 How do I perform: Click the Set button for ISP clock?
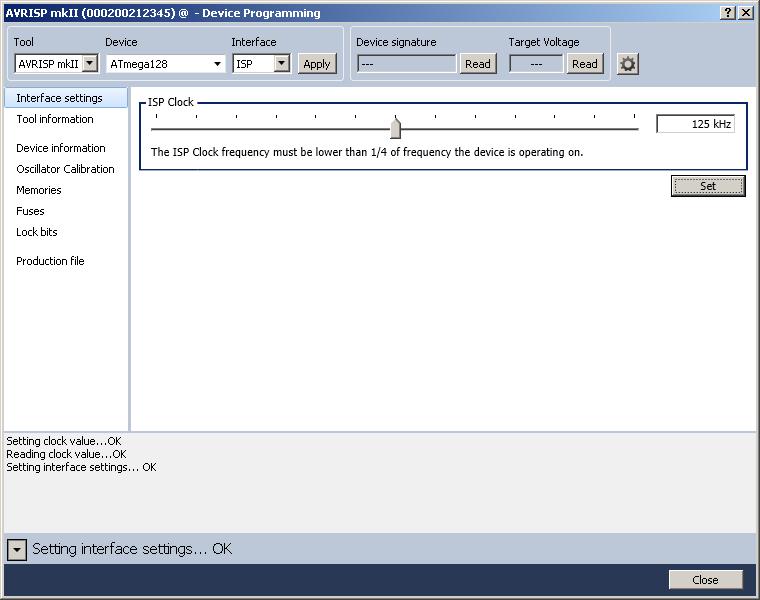click(x=708, y=186)
